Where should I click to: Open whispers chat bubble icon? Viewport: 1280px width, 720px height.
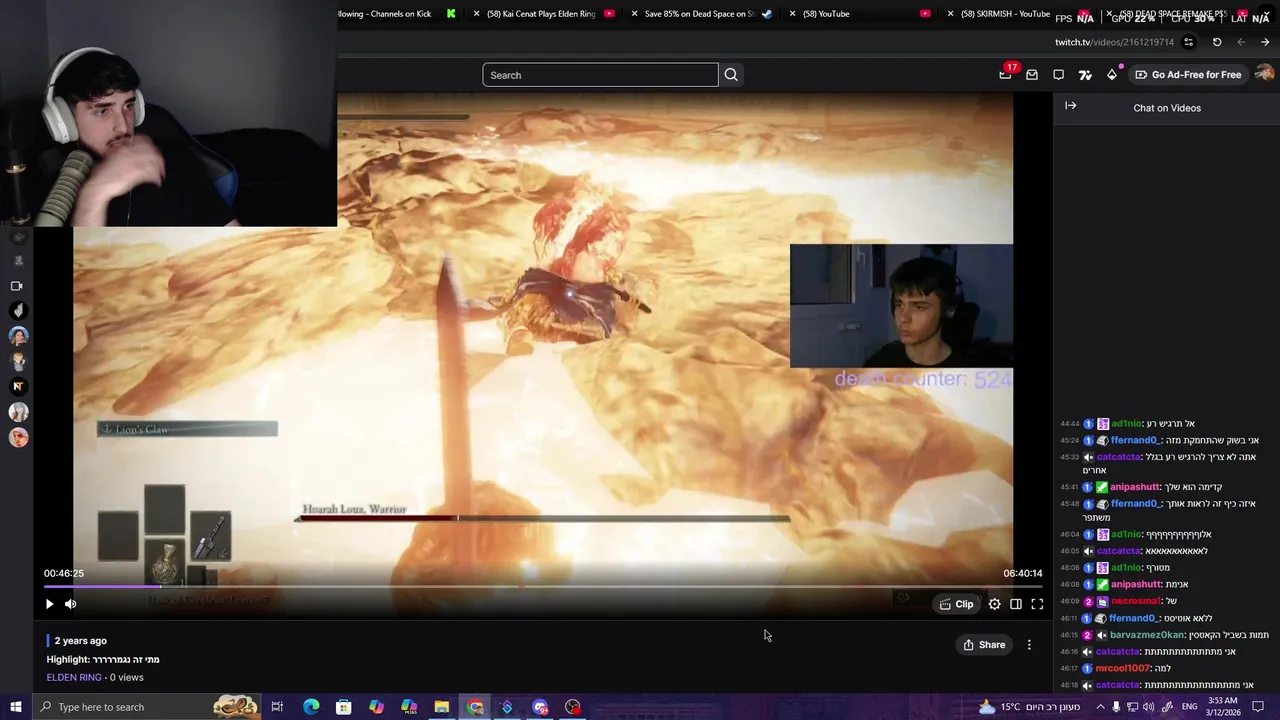tap(1059, 75)
